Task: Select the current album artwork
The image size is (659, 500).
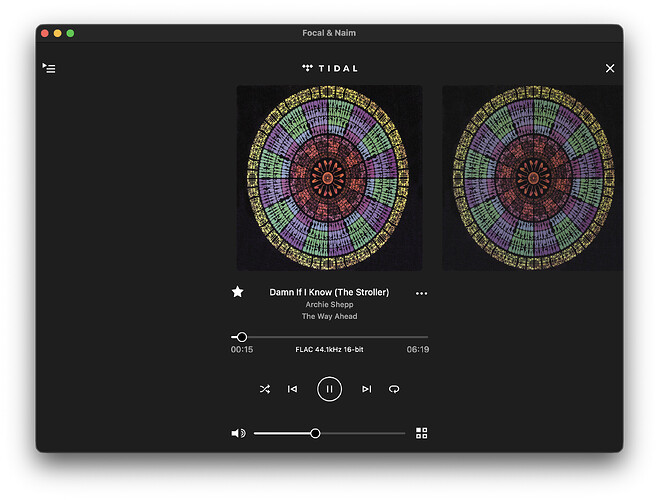Action: coord(330,178)
